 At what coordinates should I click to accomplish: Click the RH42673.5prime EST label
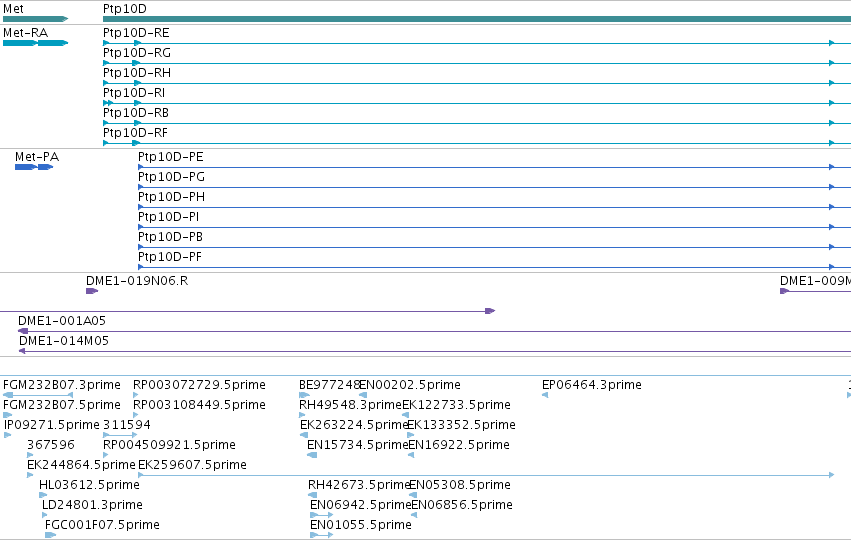click(359, 485)
